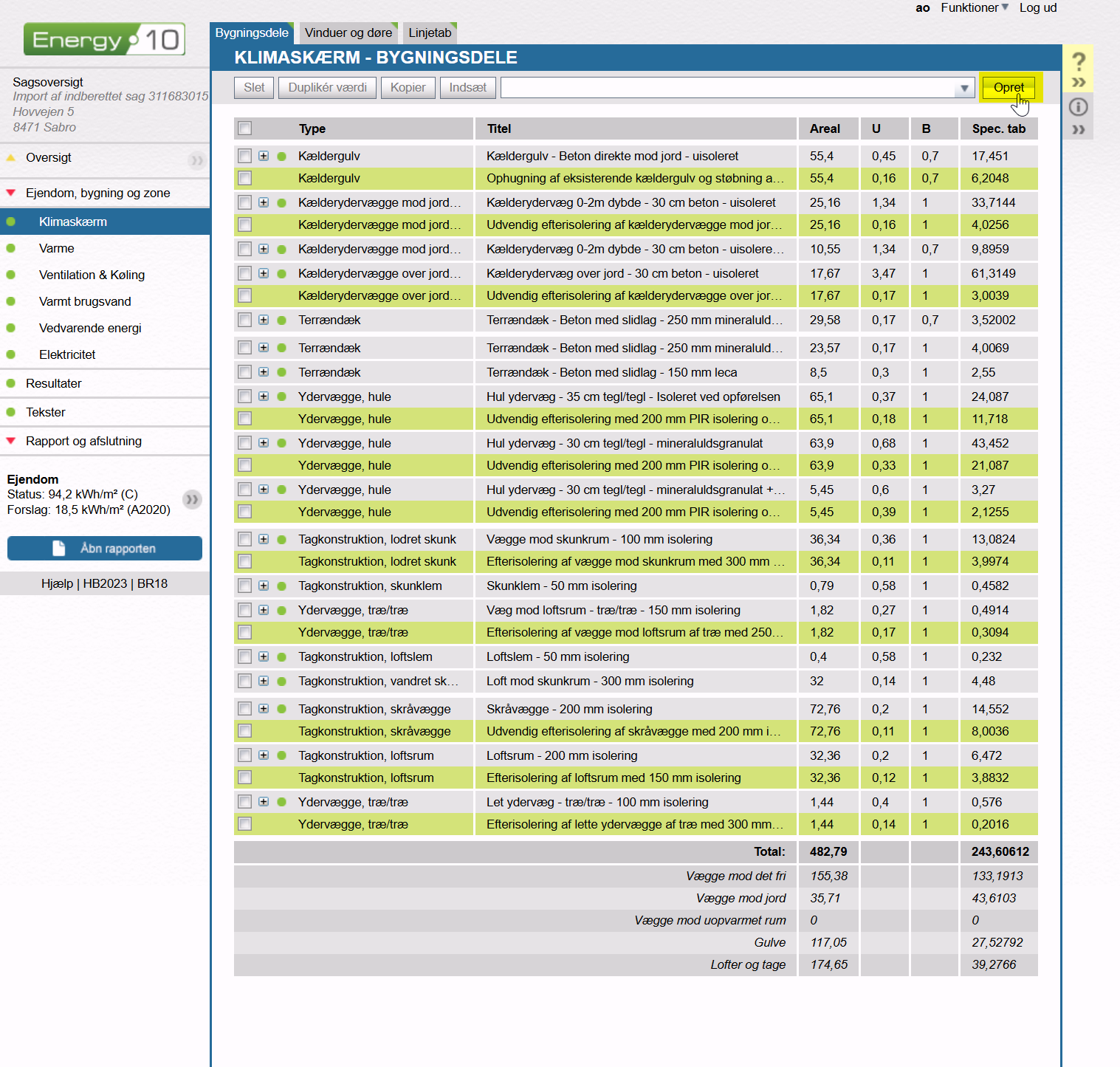The image size is (1120, 1067).
Task: Click the double chevron below the info icon
Action: [1078, 130]
